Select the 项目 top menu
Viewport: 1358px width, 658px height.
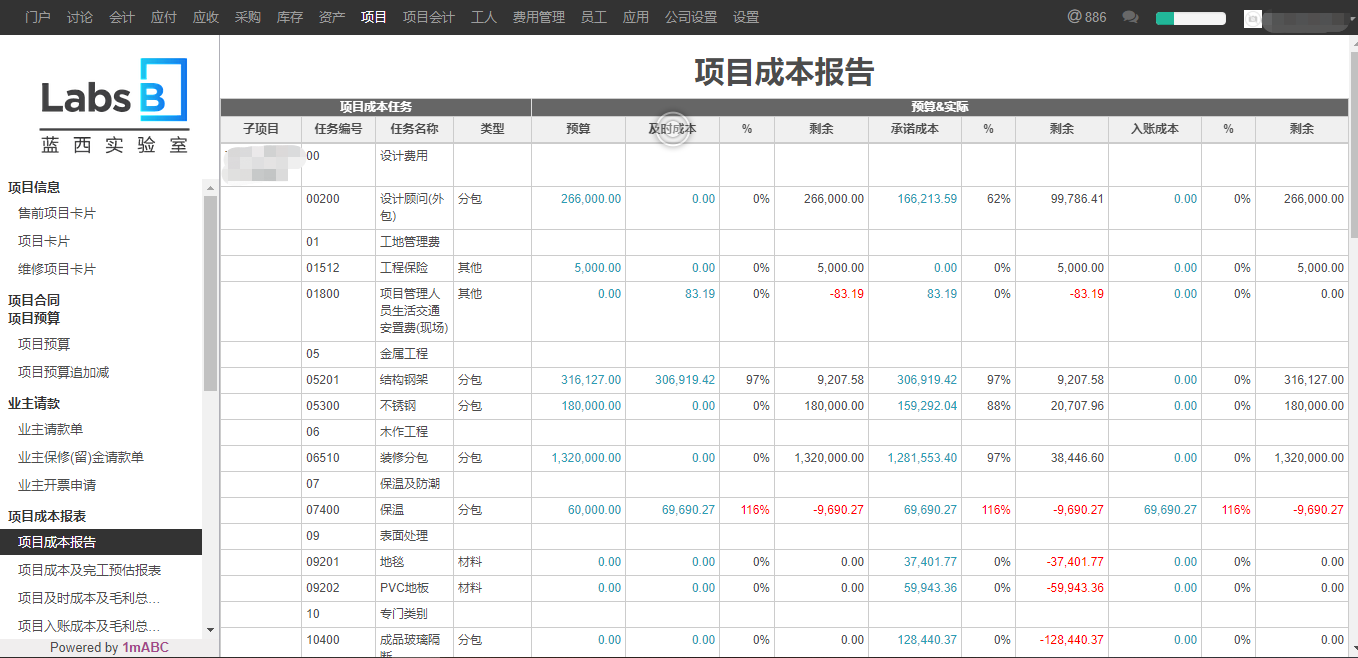click(x=374, y=17)
